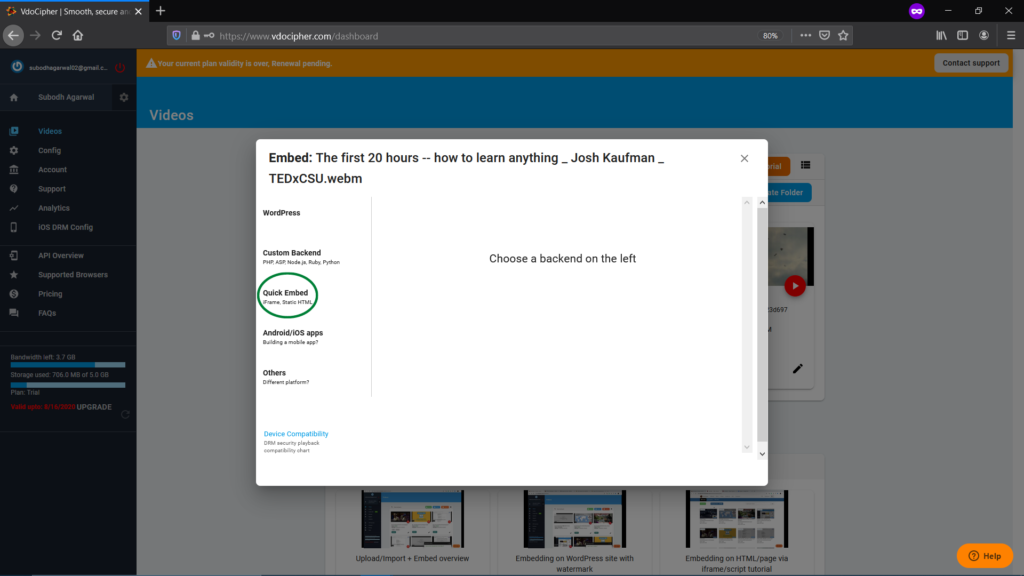
Task: Click the tracking protection shield icon
Action: tap(176, 35)
